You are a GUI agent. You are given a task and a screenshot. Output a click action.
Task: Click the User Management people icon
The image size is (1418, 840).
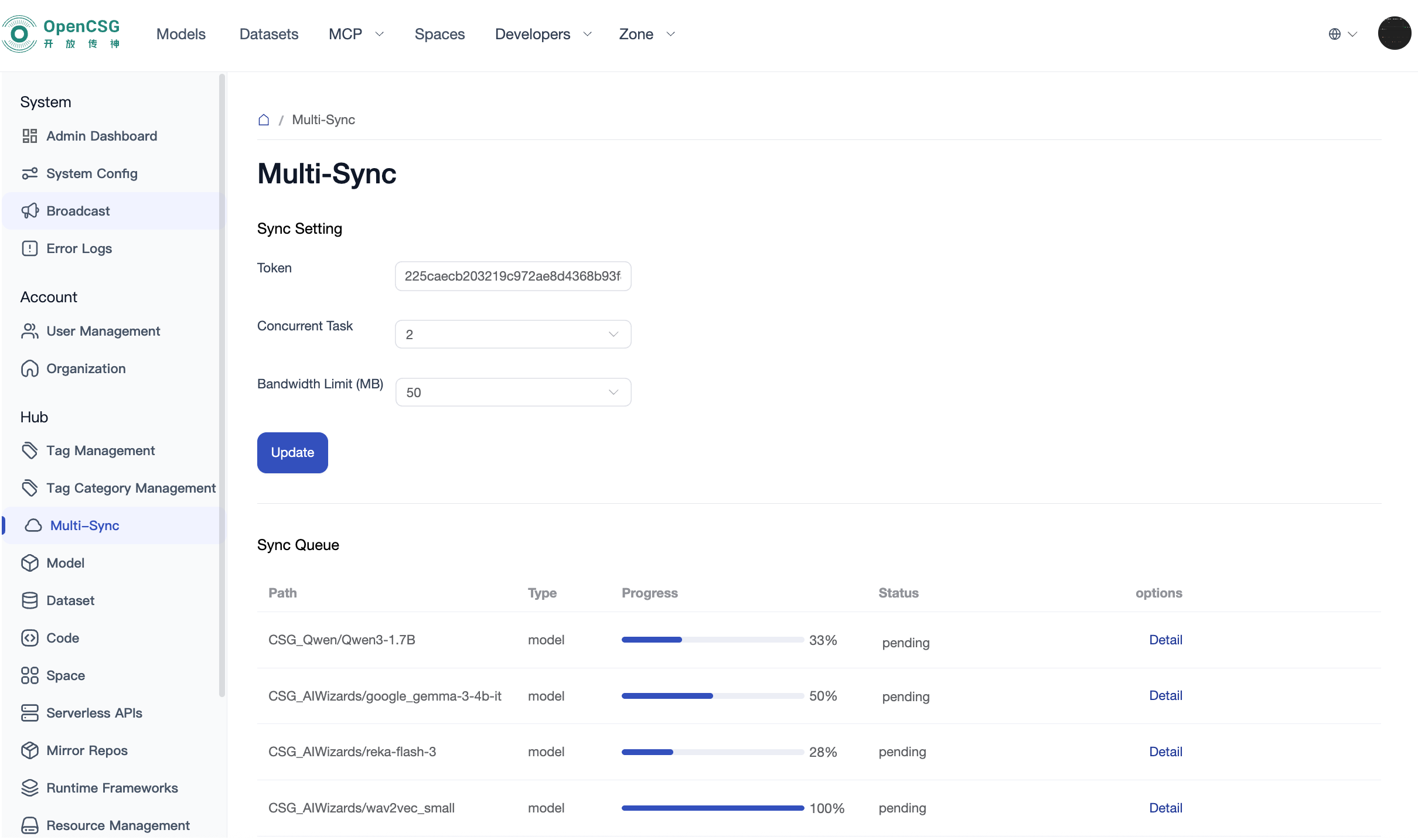click(x=29, y=331)
